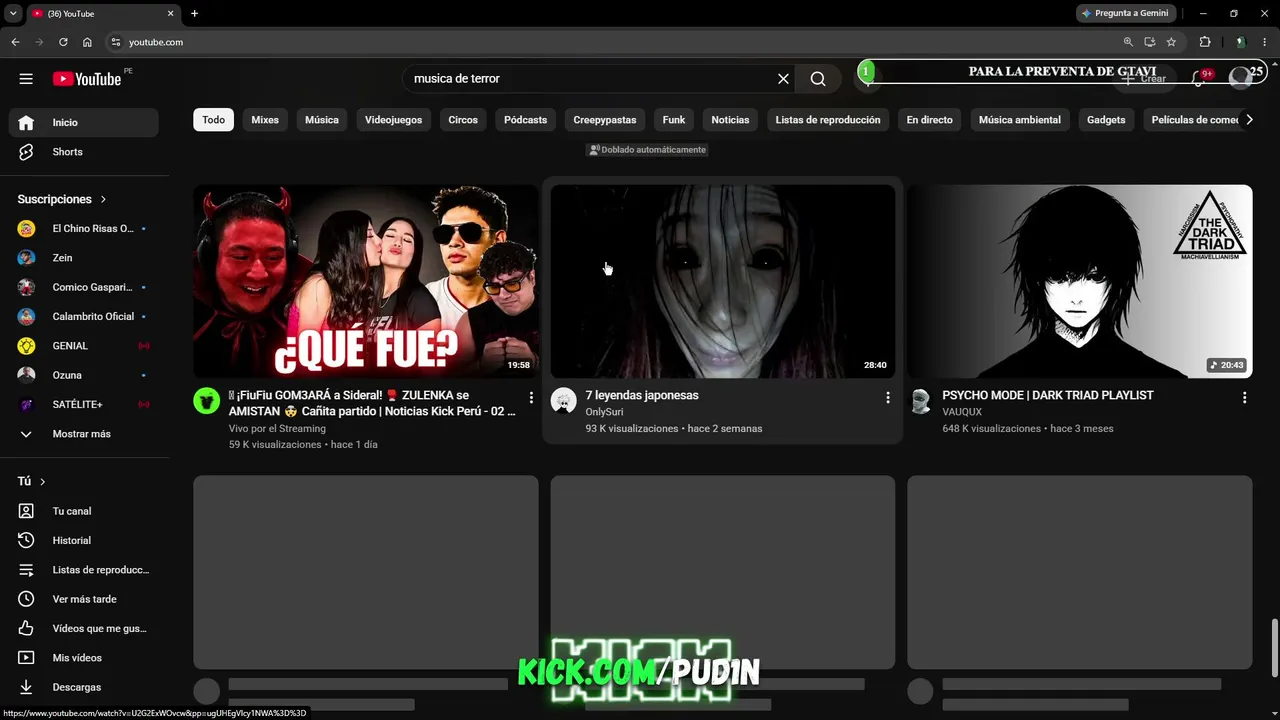The width and height of the screenshot is (1280, 720).
Task: Open Ver más tarde in the sidebar
Action: pyautogui.click(x=84, y=599)
